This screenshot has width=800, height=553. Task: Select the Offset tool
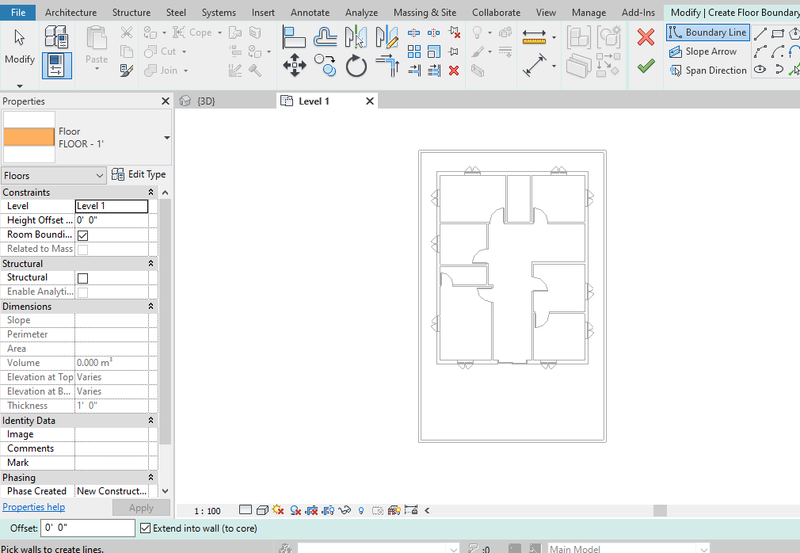[x=325, y=37]
